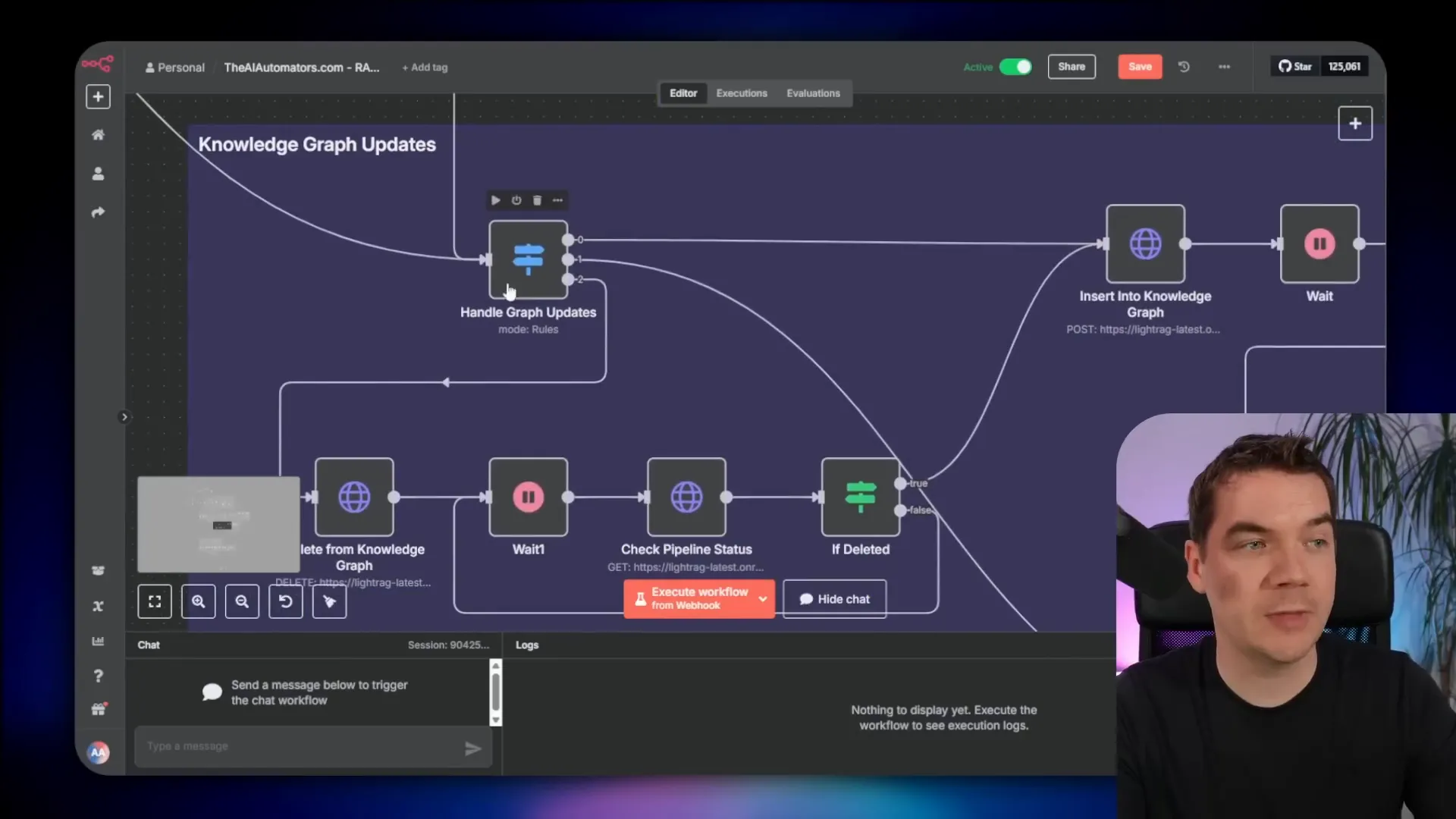Select the Handle Graph Updates switch node
This screenshot has width=1456, height=819.
[x=529, y=259]
